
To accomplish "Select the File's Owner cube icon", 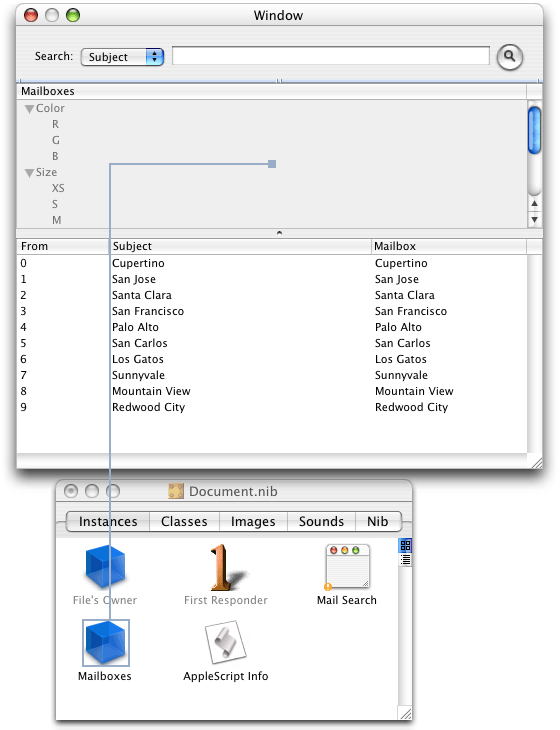I will [105, 566].
